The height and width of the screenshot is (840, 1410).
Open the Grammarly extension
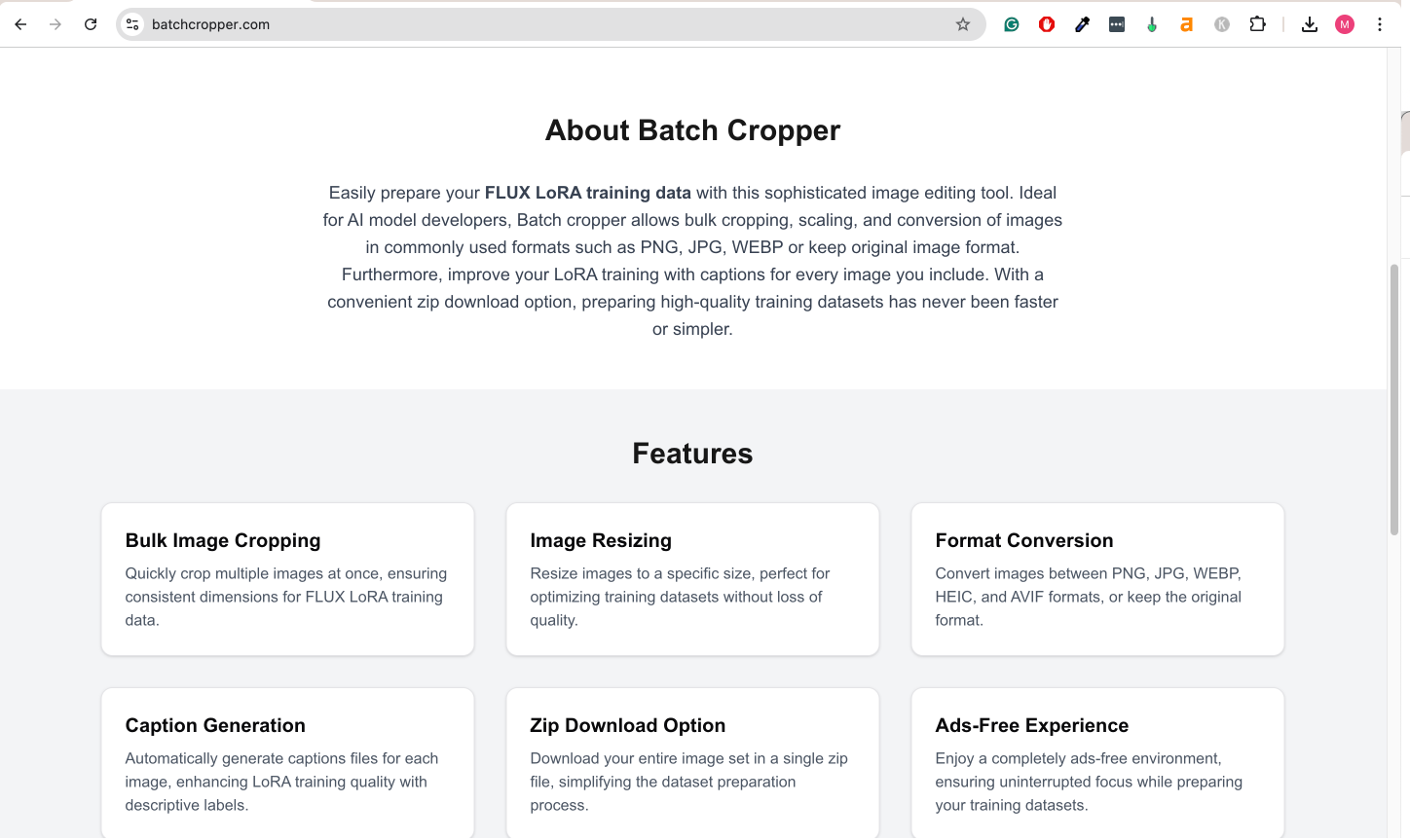pos(1011,24)
